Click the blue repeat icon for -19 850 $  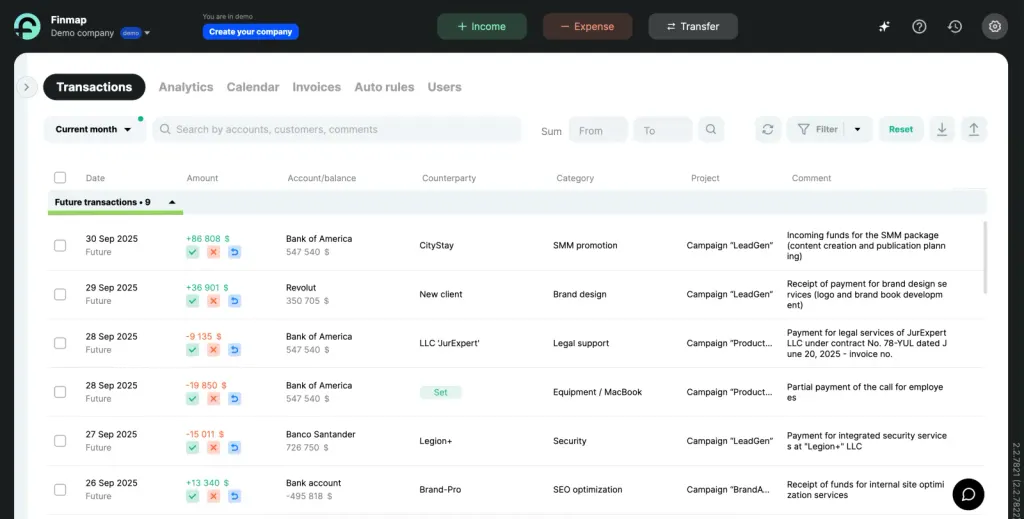coord(234,399)
